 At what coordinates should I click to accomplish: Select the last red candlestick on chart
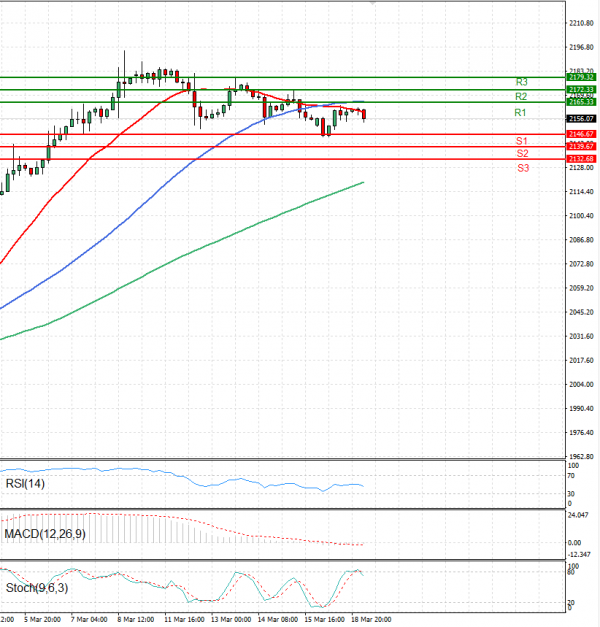pos(364,114)
